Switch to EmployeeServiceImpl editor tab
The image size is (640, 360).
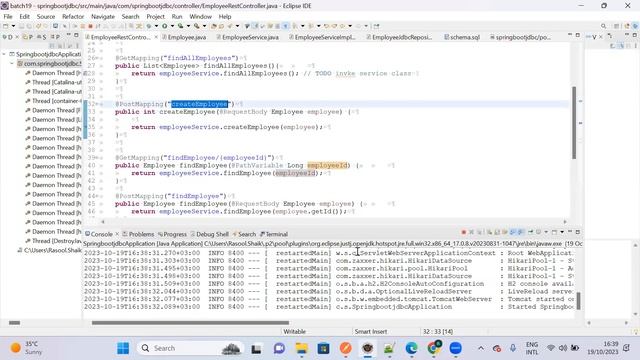point(322,37)
